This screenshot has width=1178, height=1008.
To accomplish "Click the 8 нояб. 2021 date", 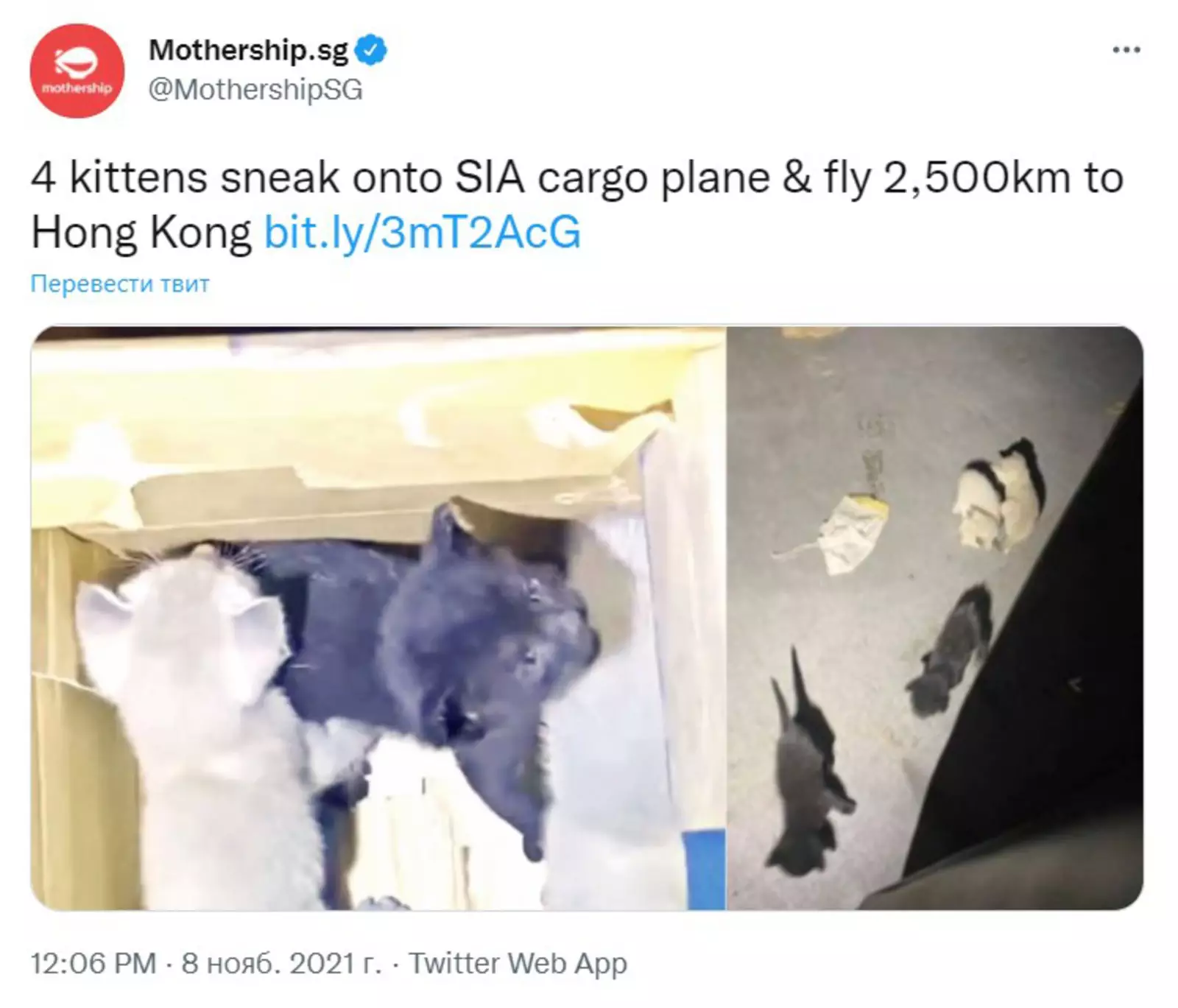I will [x=282, y=963].
